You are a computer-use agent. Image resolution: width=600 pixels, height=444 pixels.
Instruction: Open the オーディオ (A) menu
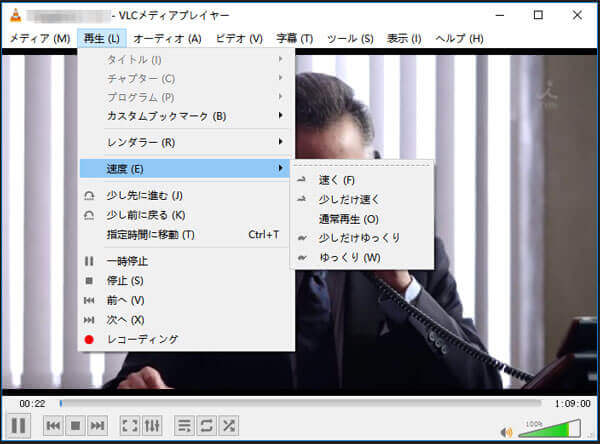[x=167, y=39]
